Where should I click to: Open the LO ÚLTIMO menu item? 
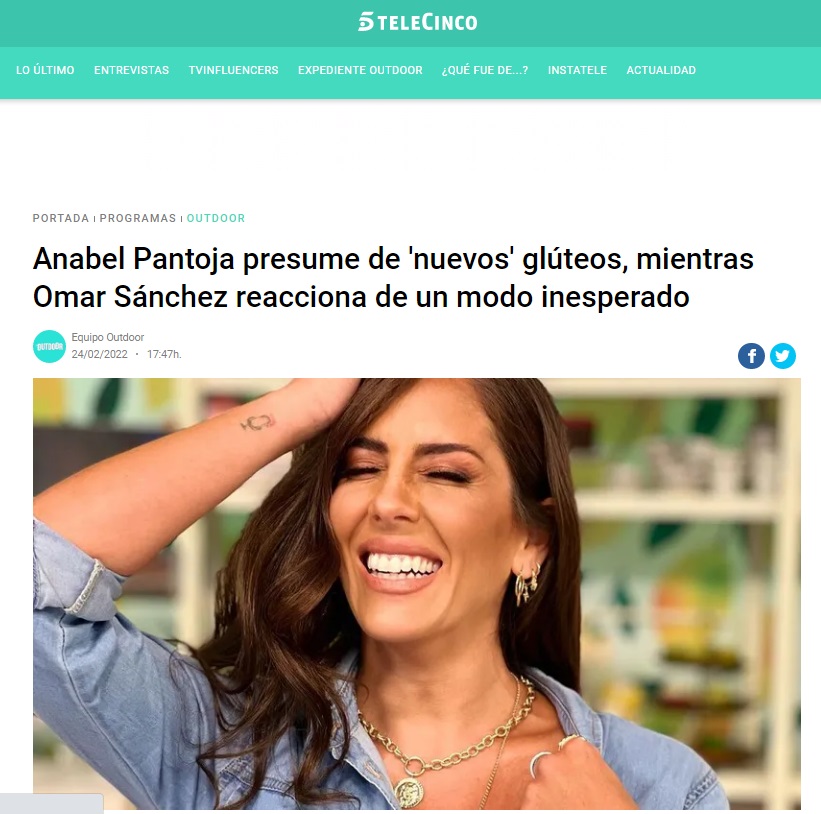45,70
